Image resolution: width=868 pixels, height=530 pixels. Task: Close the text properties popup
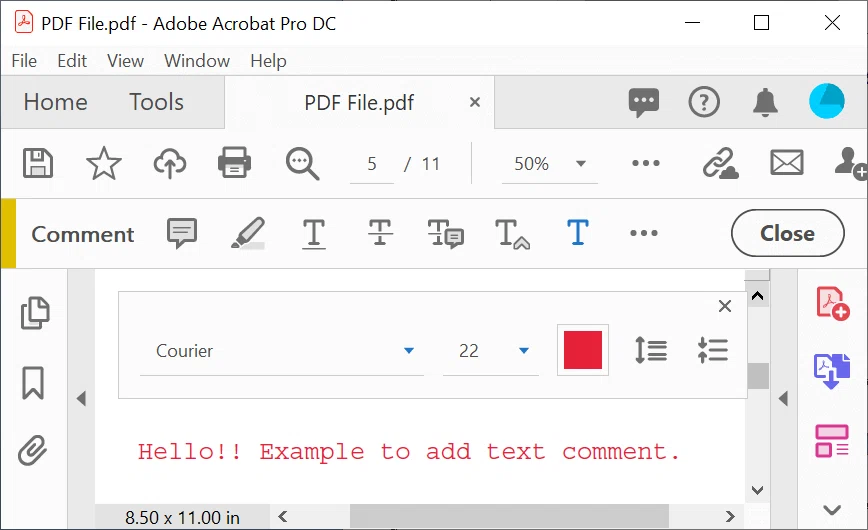pos(725,306)
